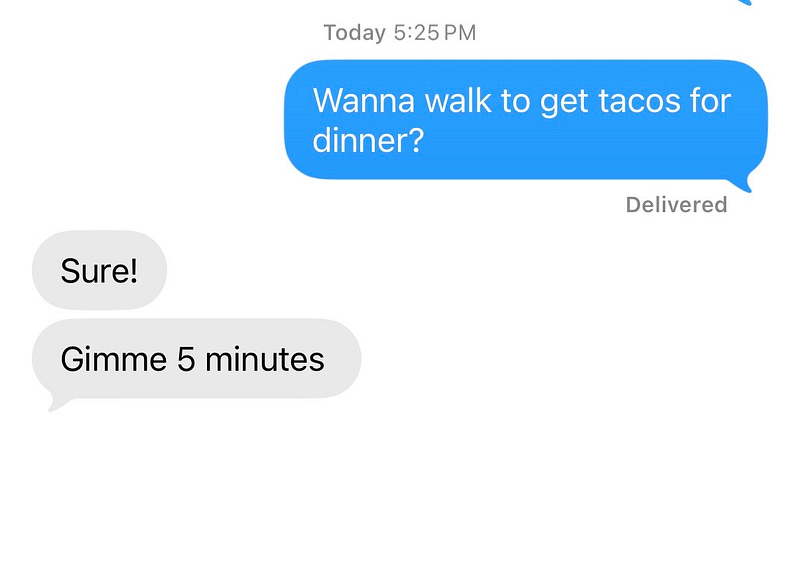Image resolution: width=800 pixels, height=573 pixels.
Task: Click the word "Sure" text itself
Action: [95, 270]
